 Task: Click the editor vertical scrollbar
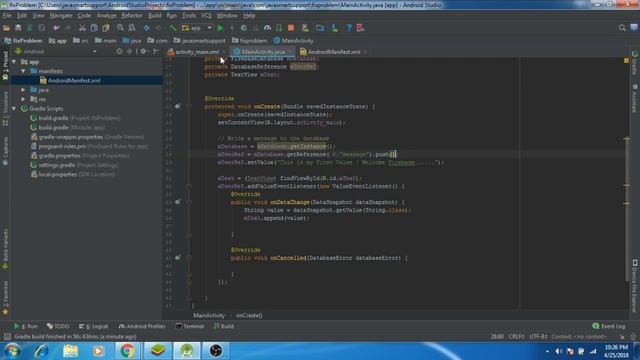tap(627, 210)
